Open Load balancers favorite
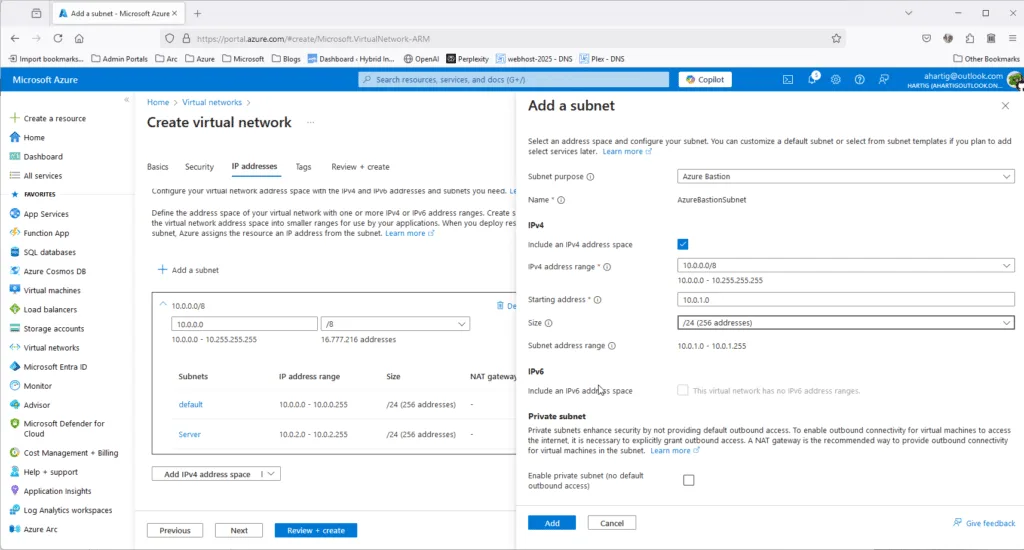The height and width of the screenshot is (550, 1024). pyautogui.click(x=43, y=310)
